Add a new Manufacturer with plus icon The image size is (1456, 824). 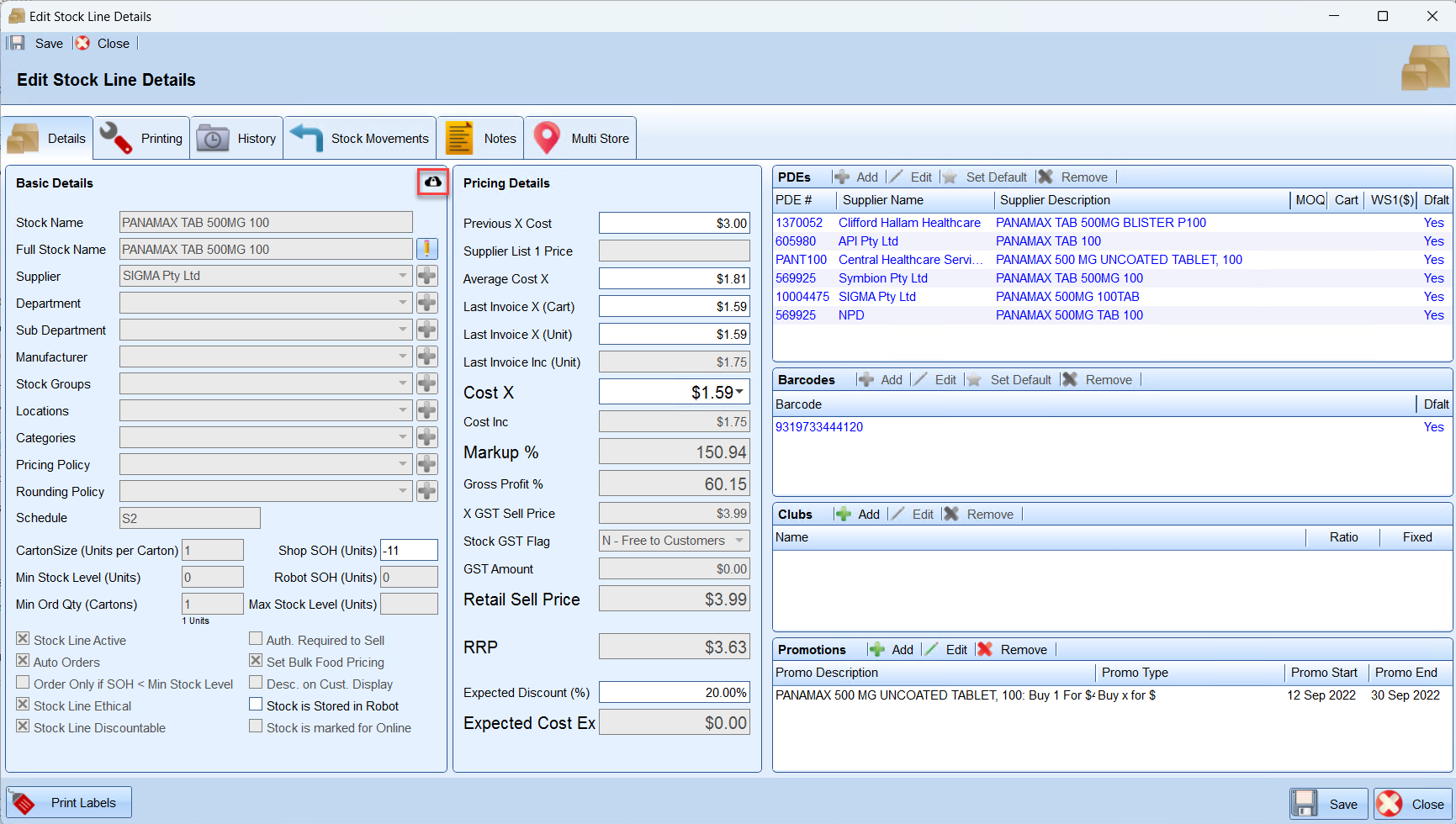pyautogui.click(x=427, y=357)
